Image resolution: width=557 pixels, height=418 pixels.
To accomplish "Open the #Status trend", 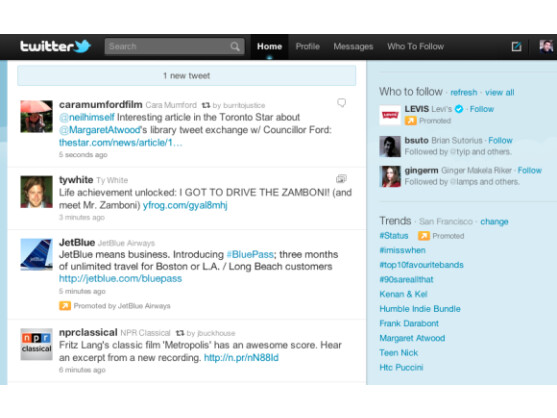I will [394, 236].
